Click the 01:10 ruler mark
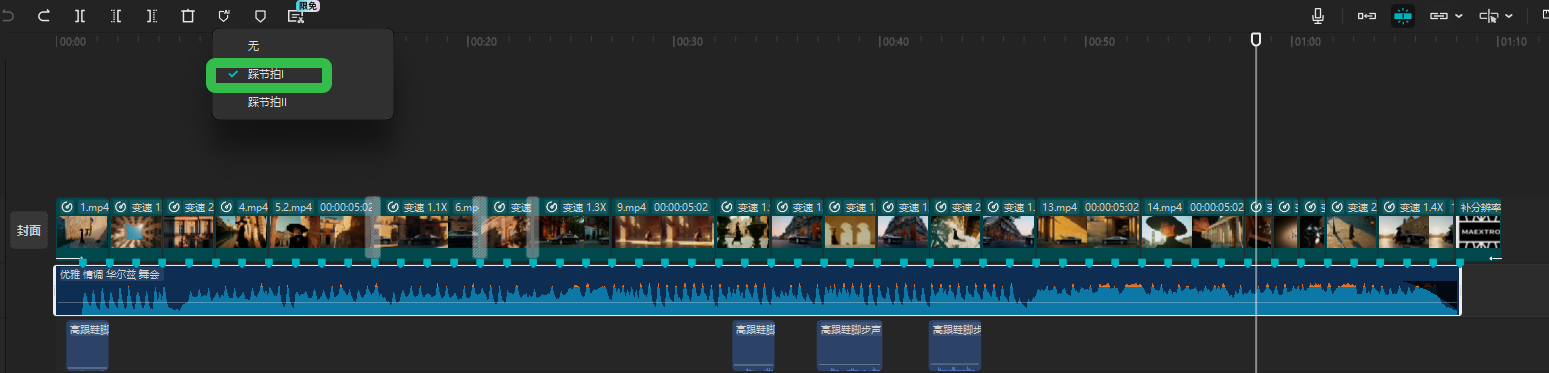Viewport: 1549px width, 373px height. pyautogui.click(x=1511, y=42)
